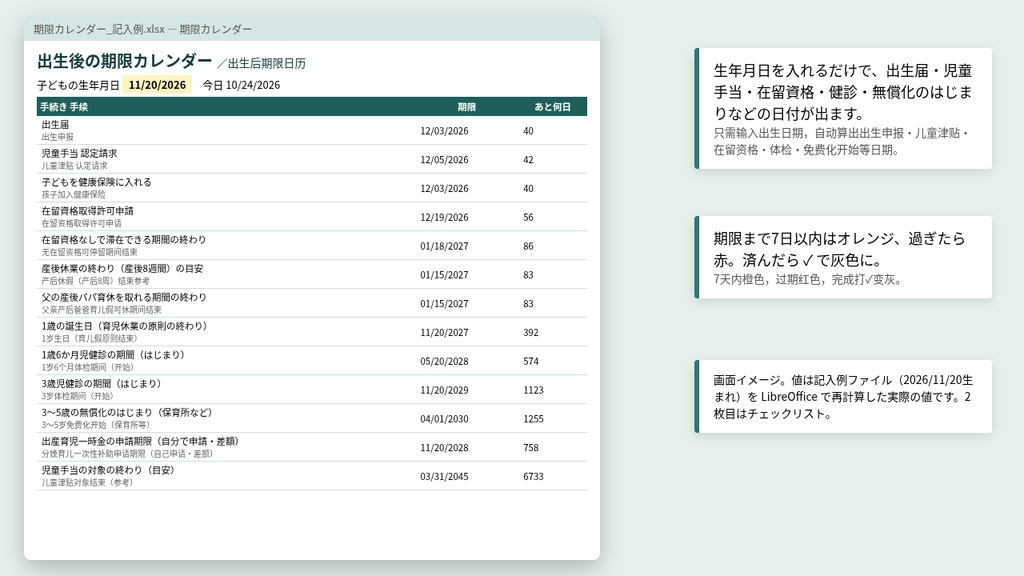The image size is (1024, 576).
Task: Click the deadline 12/05/2026
Action: pos(444,159)
